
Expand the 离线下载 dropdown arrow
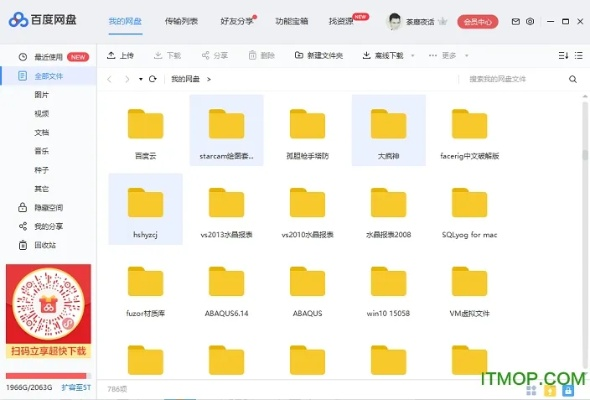[x=412, y=56]
